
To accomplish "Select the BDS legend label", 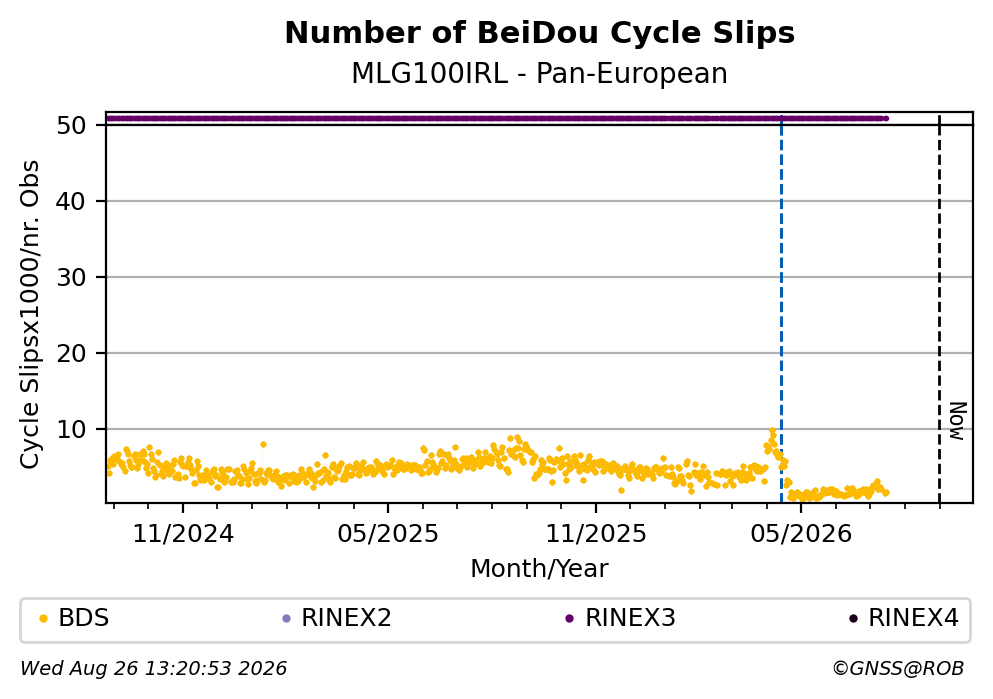I will click(x=84, y=618).
